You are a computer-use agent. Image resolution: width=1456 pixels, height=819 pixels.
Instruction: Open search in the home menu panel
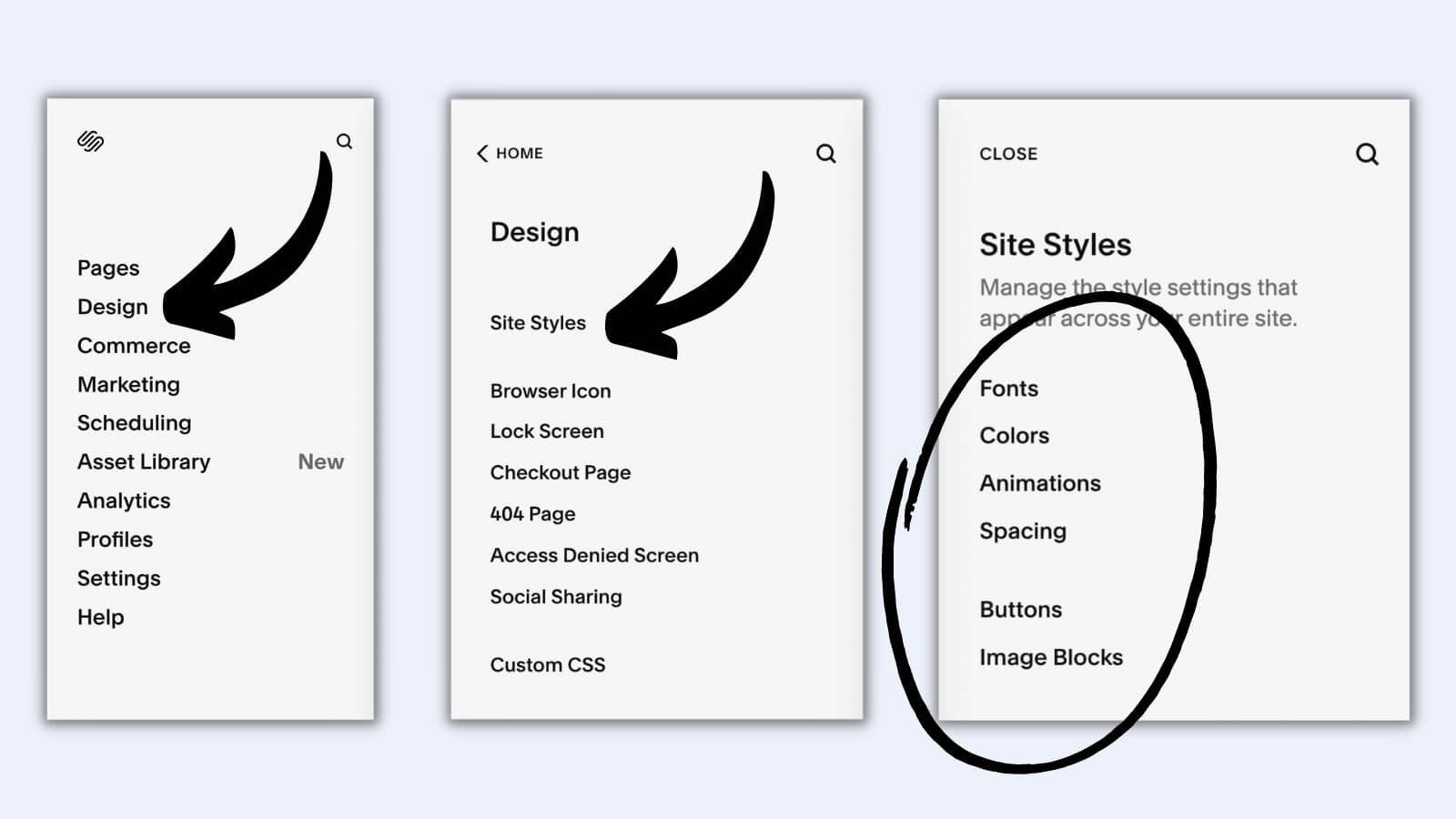(x=344, y=141)
